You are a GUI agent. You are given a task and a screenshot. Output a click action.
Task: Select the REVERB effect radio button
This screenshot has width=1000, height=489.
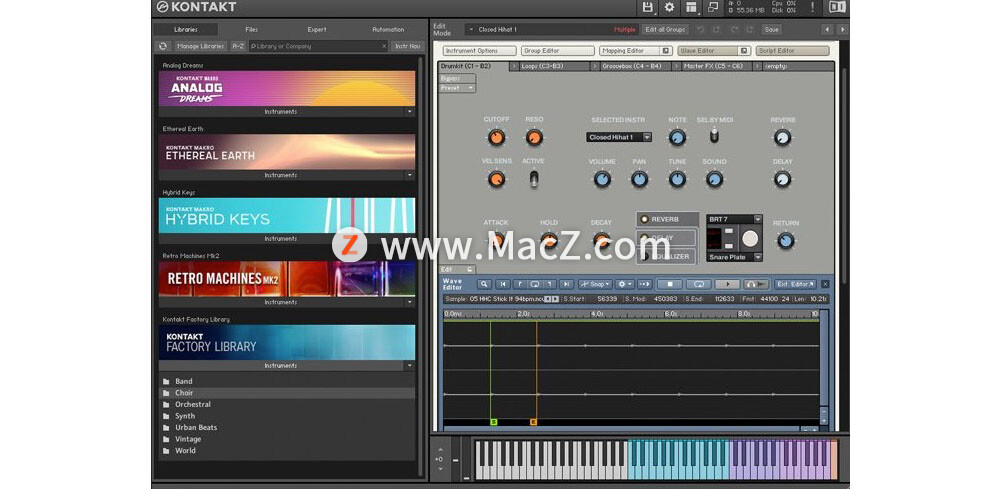(x=644, y=219)
